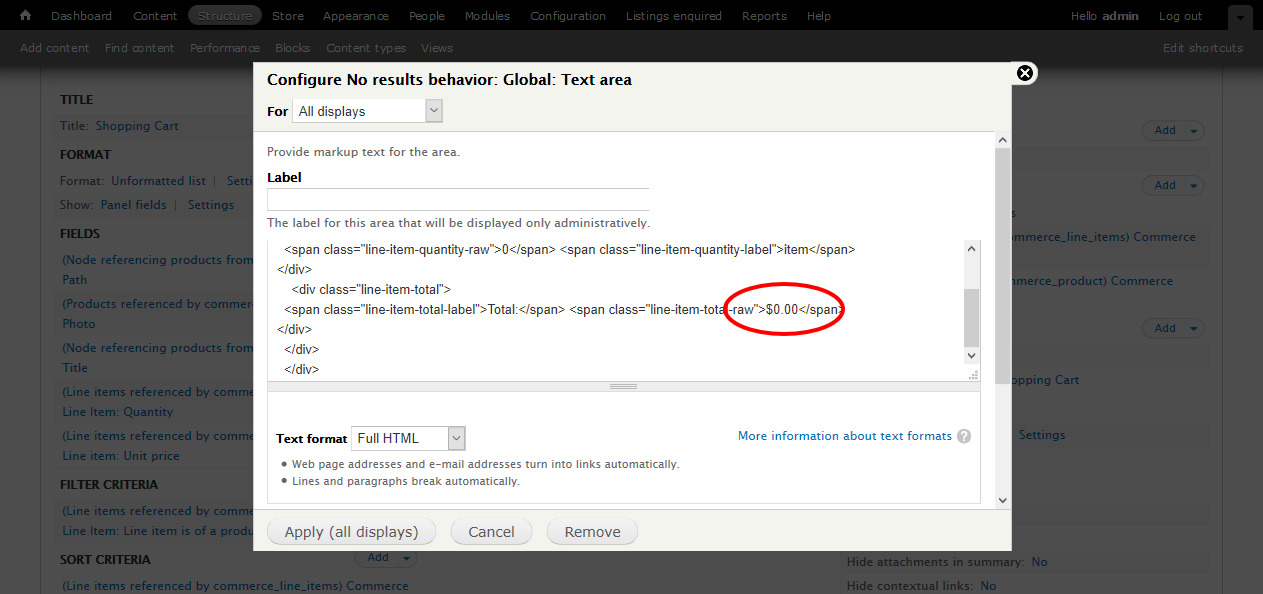Viewport: 1263px width, 594px height.
Task: Open the For "All displays" dropdown
Action: pos(433,111)
